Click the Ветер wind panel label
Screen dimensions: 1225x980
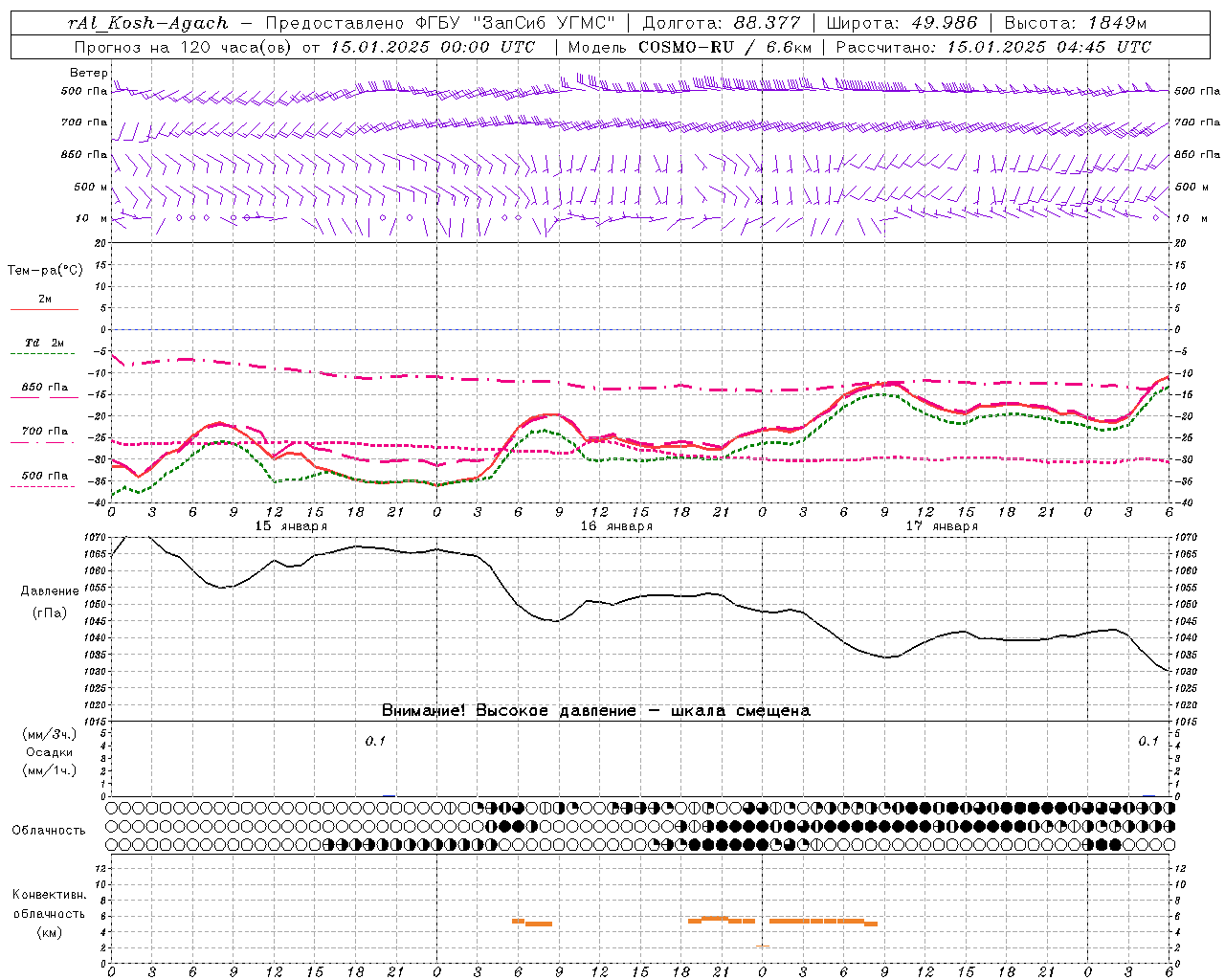pos(88,73)
